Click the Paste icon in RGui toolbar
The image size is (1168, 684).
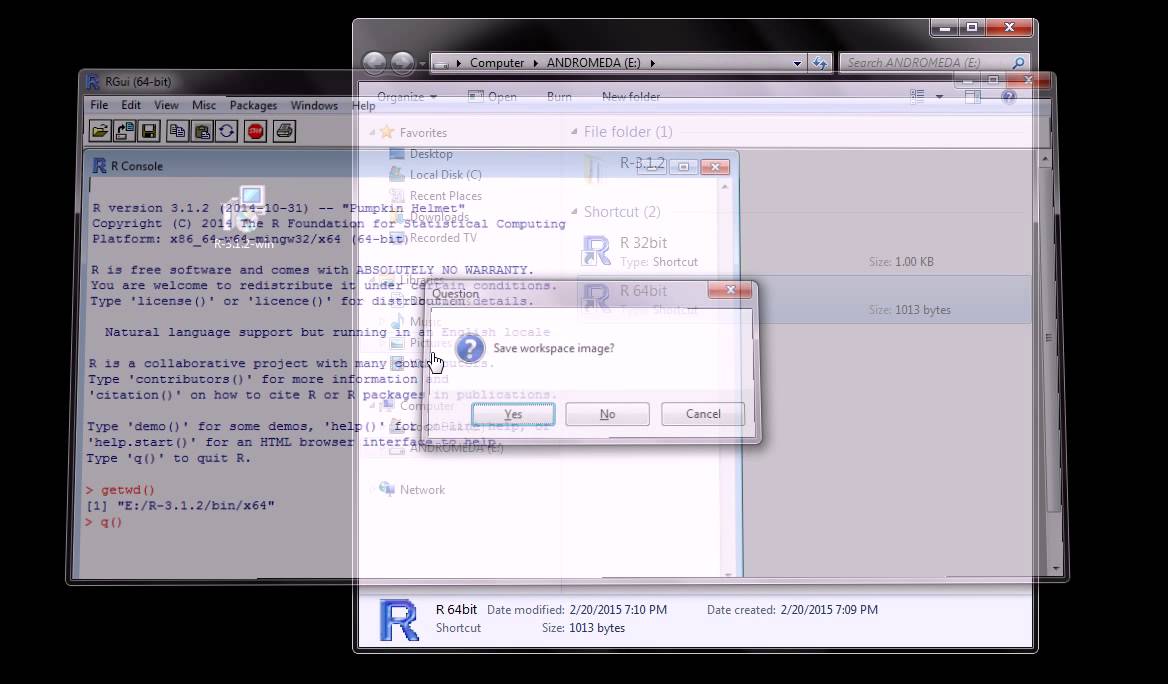point(202,131)
